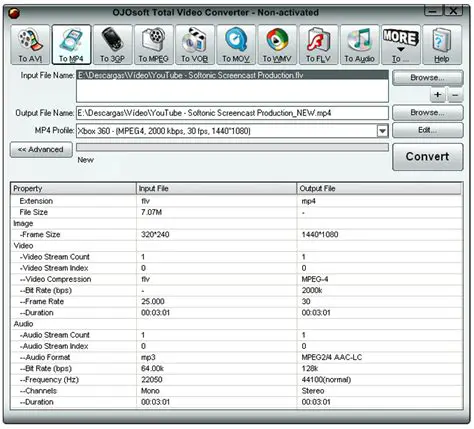Edit the MP4 profile settings
The width and height of the screenshot is (474, 429).
pos(428,130)
